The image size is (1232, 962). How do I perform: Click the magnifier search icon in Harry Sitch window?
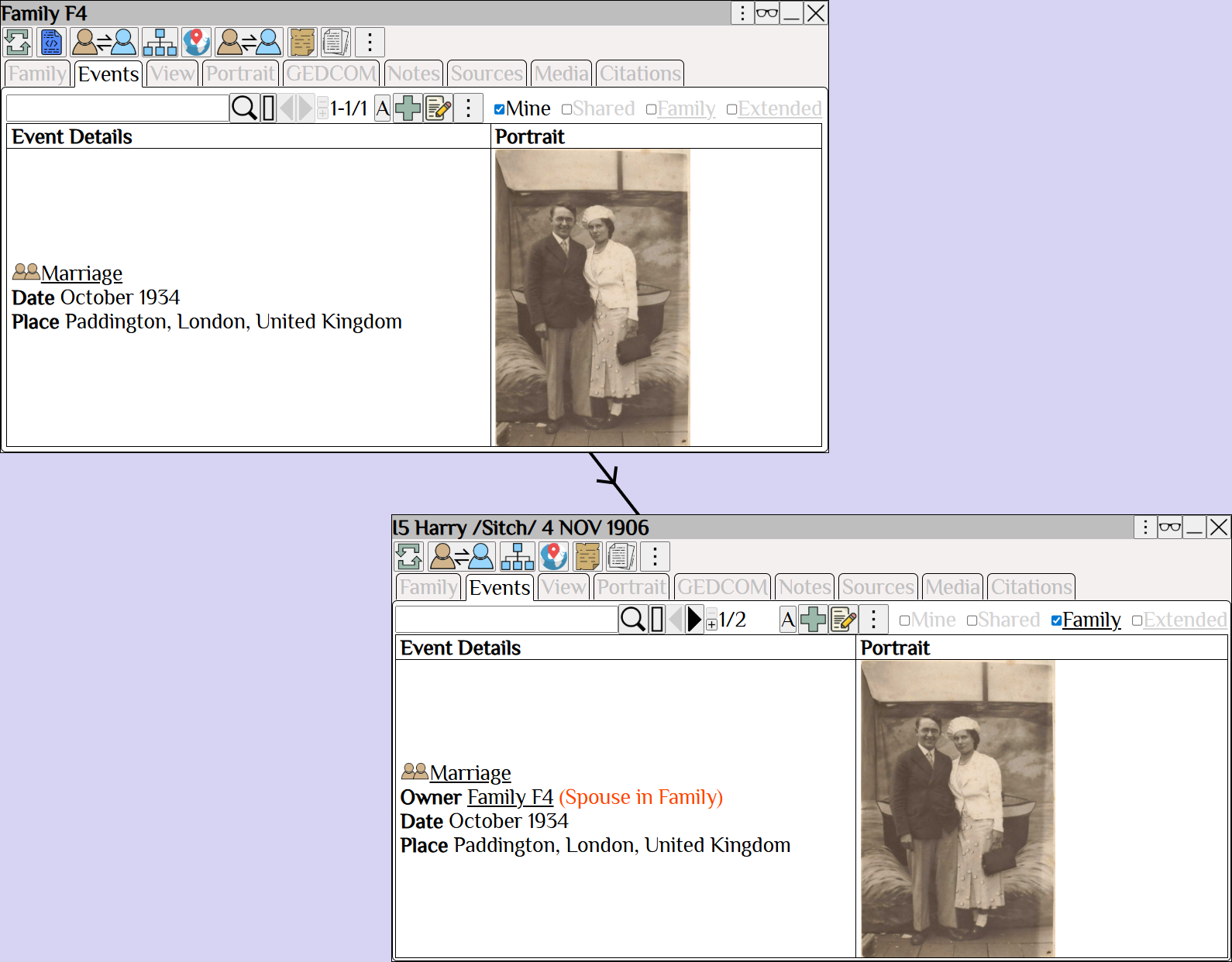(x=632, y=620)
